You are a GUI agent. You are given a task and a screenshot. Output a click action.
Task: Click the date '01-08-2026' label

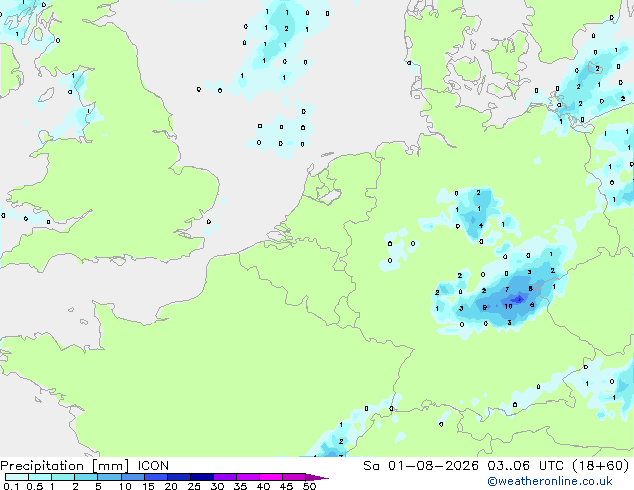433,466
